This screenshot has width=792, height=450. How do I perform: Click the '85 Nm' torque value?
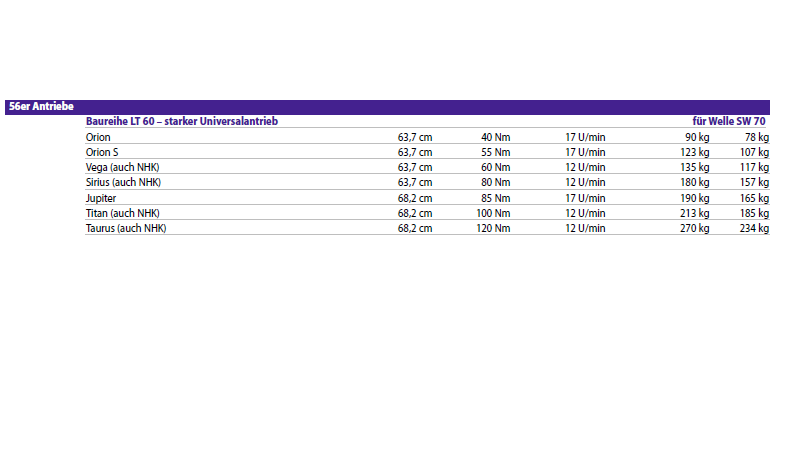click(496, 198)
